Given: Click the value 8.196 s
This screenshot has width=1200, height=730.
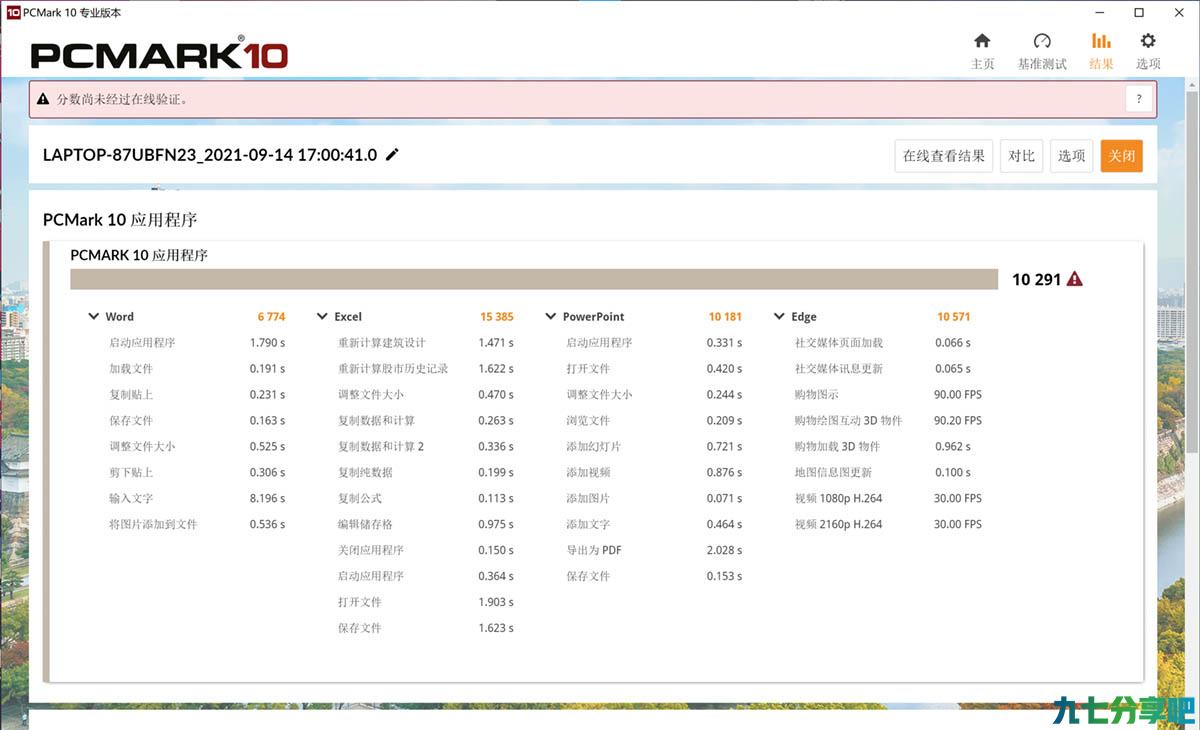Looking at the screenshot, I should tap(267, 498).
